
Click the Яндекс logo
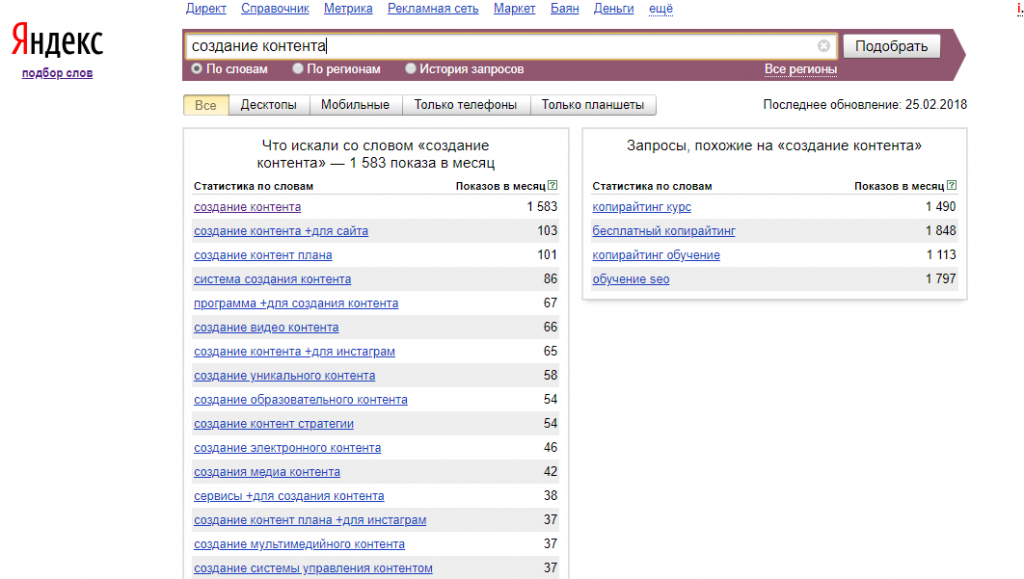point(57,41)
